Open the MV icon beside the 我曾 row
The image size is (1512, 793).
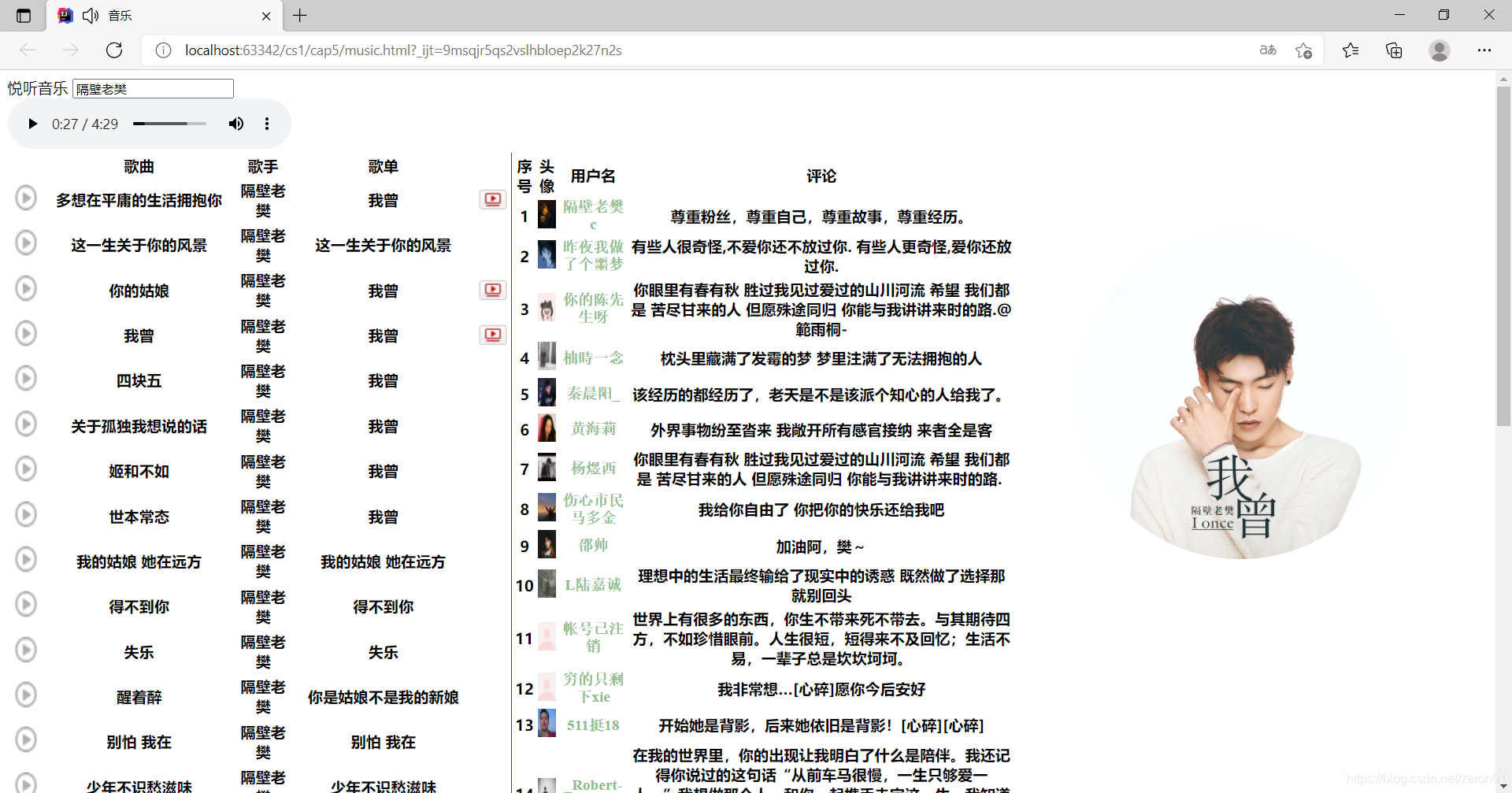pos(492,335)
